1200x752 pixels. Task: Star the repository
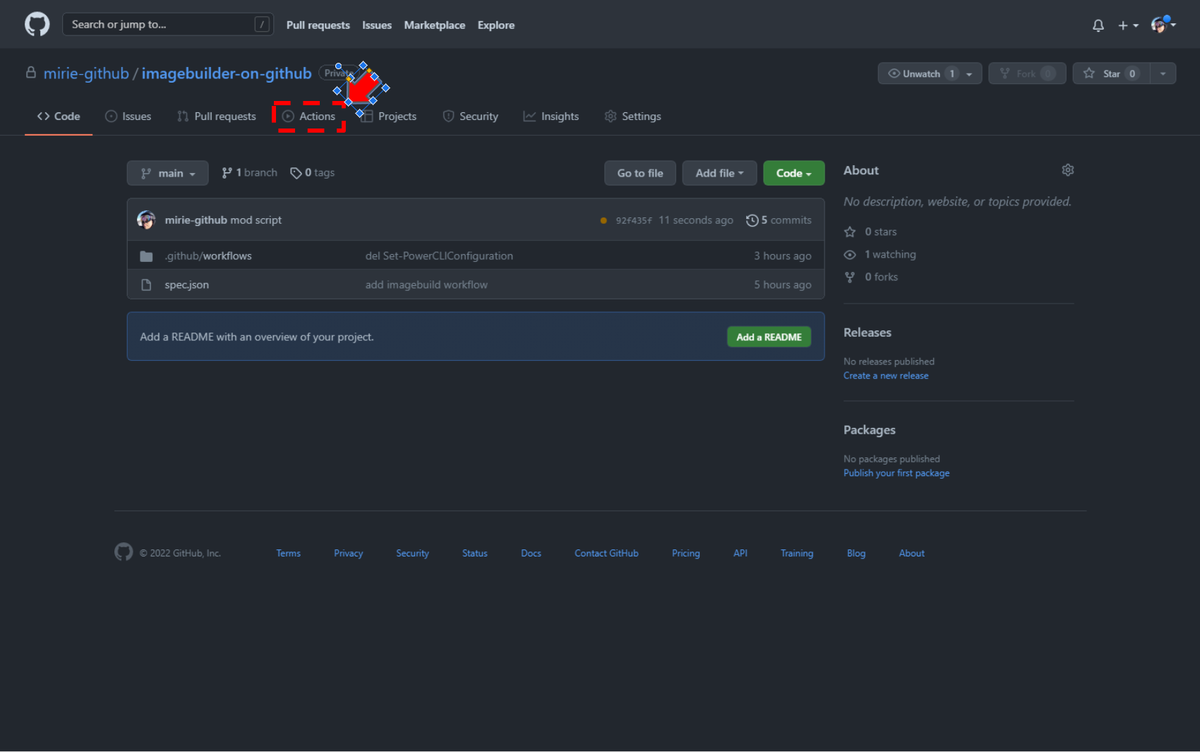coord(1110,74)
